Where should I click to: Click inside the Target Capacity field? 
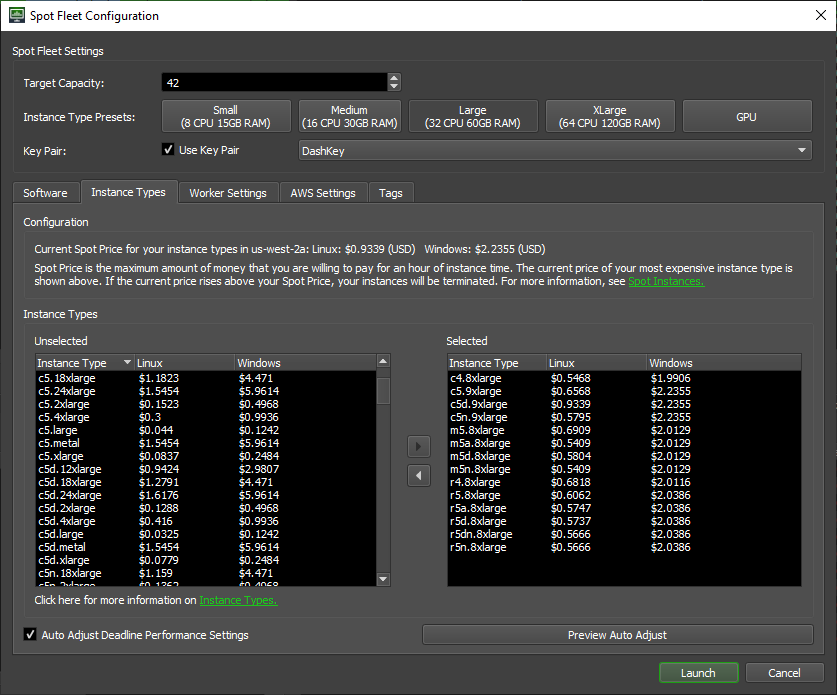pyautogui.click(x=270, y=82)
